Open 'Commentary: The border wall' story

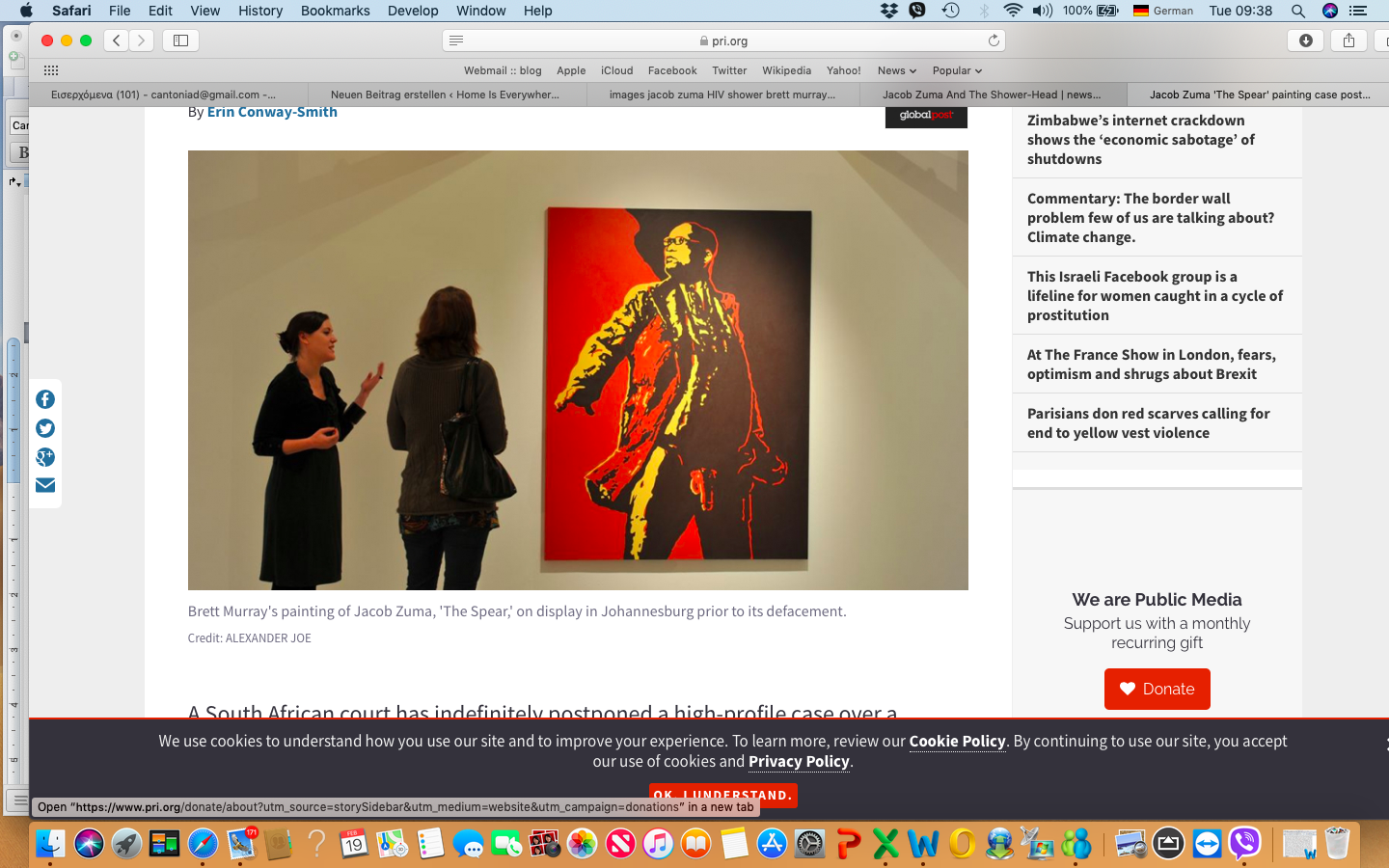pyautogui.click(x=1151, y=218)
